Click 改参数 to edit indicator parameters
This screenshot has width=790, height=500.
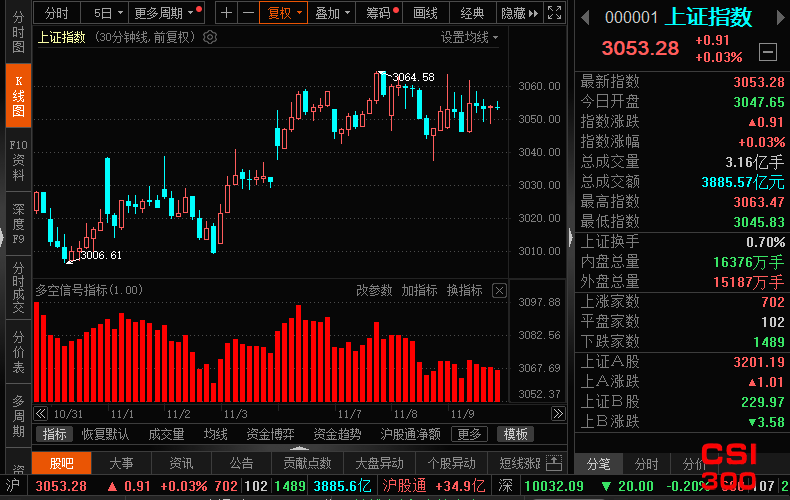tap(374, 290)
